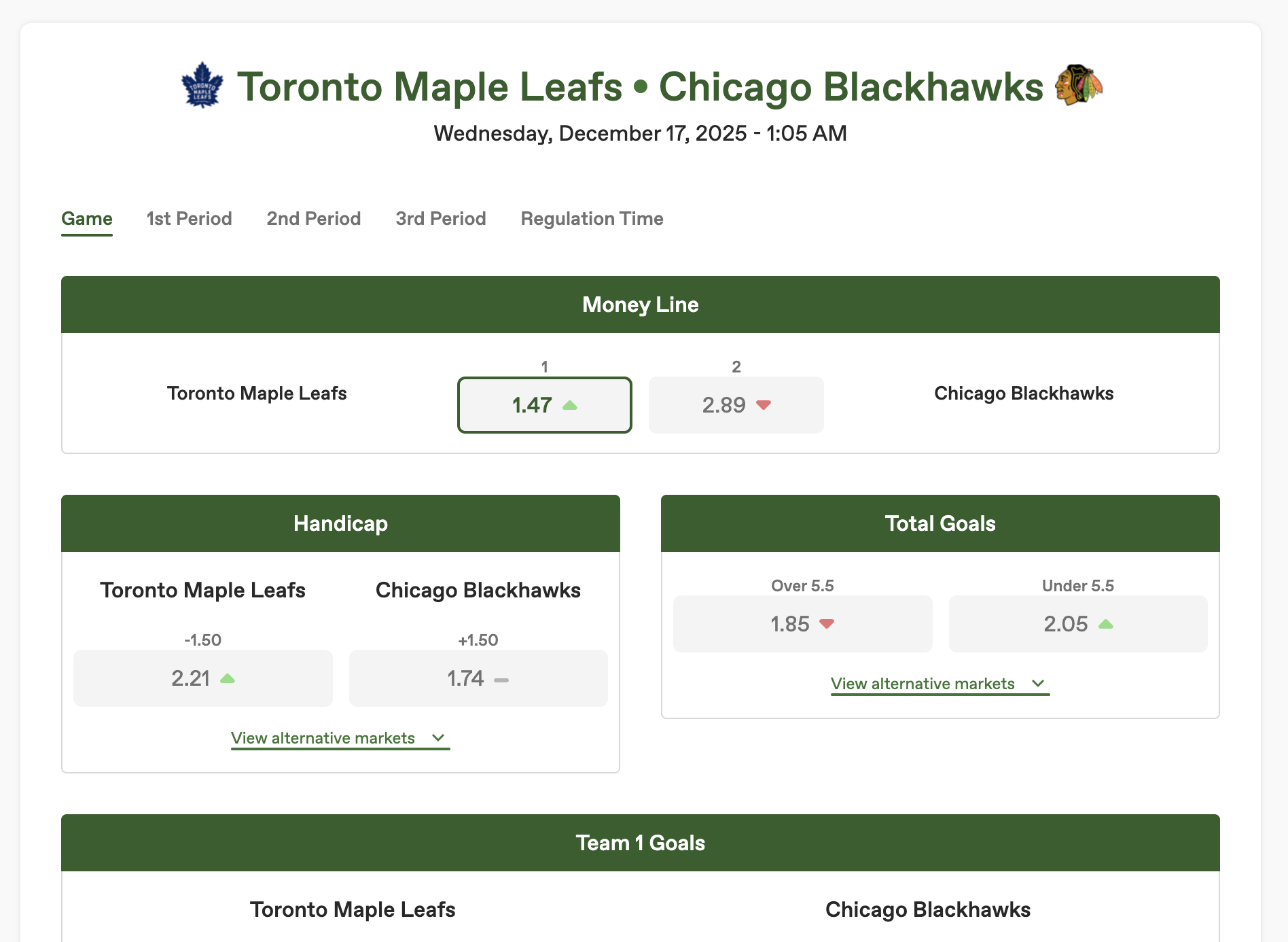This screenshot has width=1288, height=942.
Task: Select Chicago Blackhawks 2.89 money line odds
Action: [736, 405]
